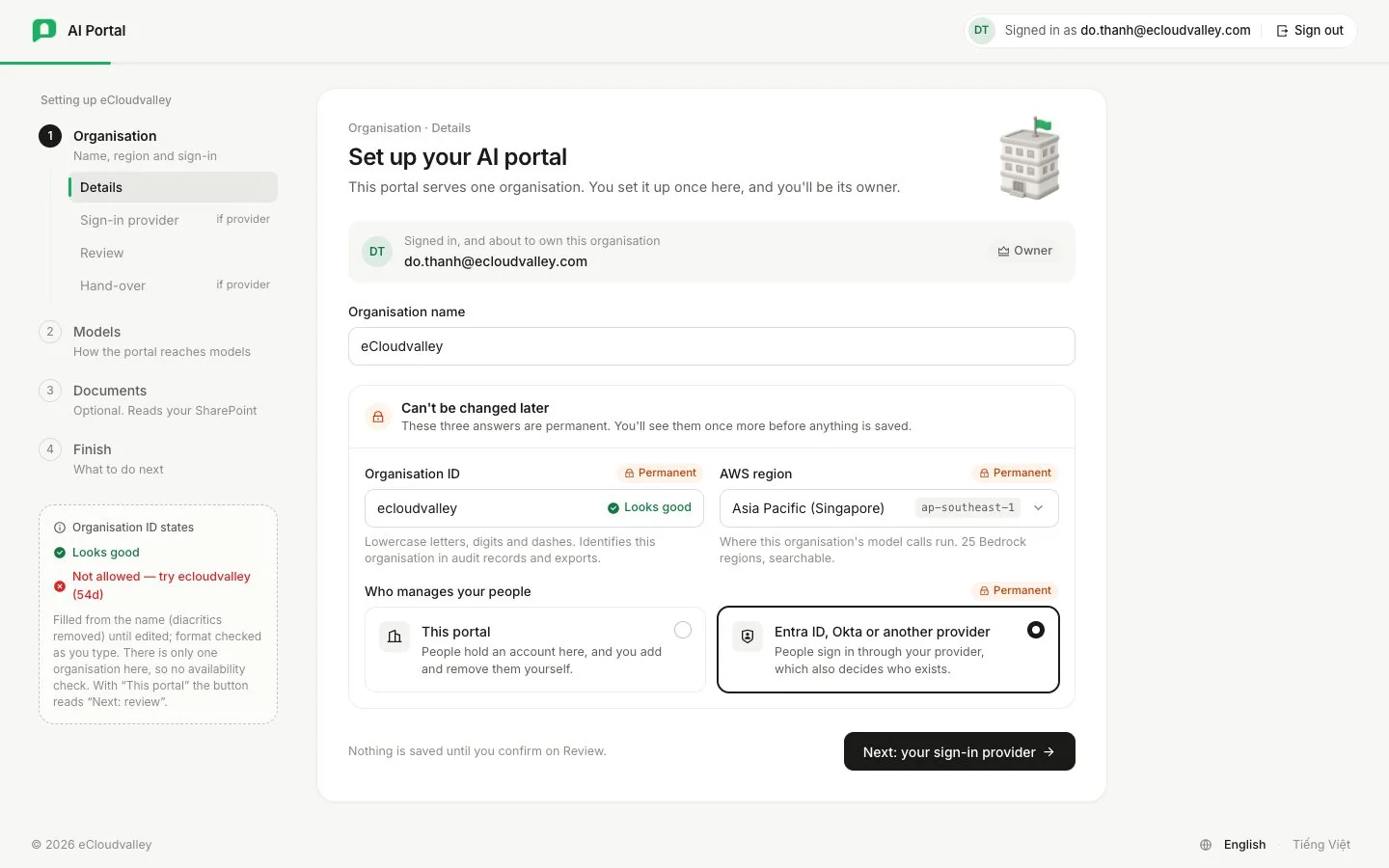This screenshot has width=1389, height=868.
Task: Open the AWS region dropdown chevron
Action: (x=1039, y=508)
